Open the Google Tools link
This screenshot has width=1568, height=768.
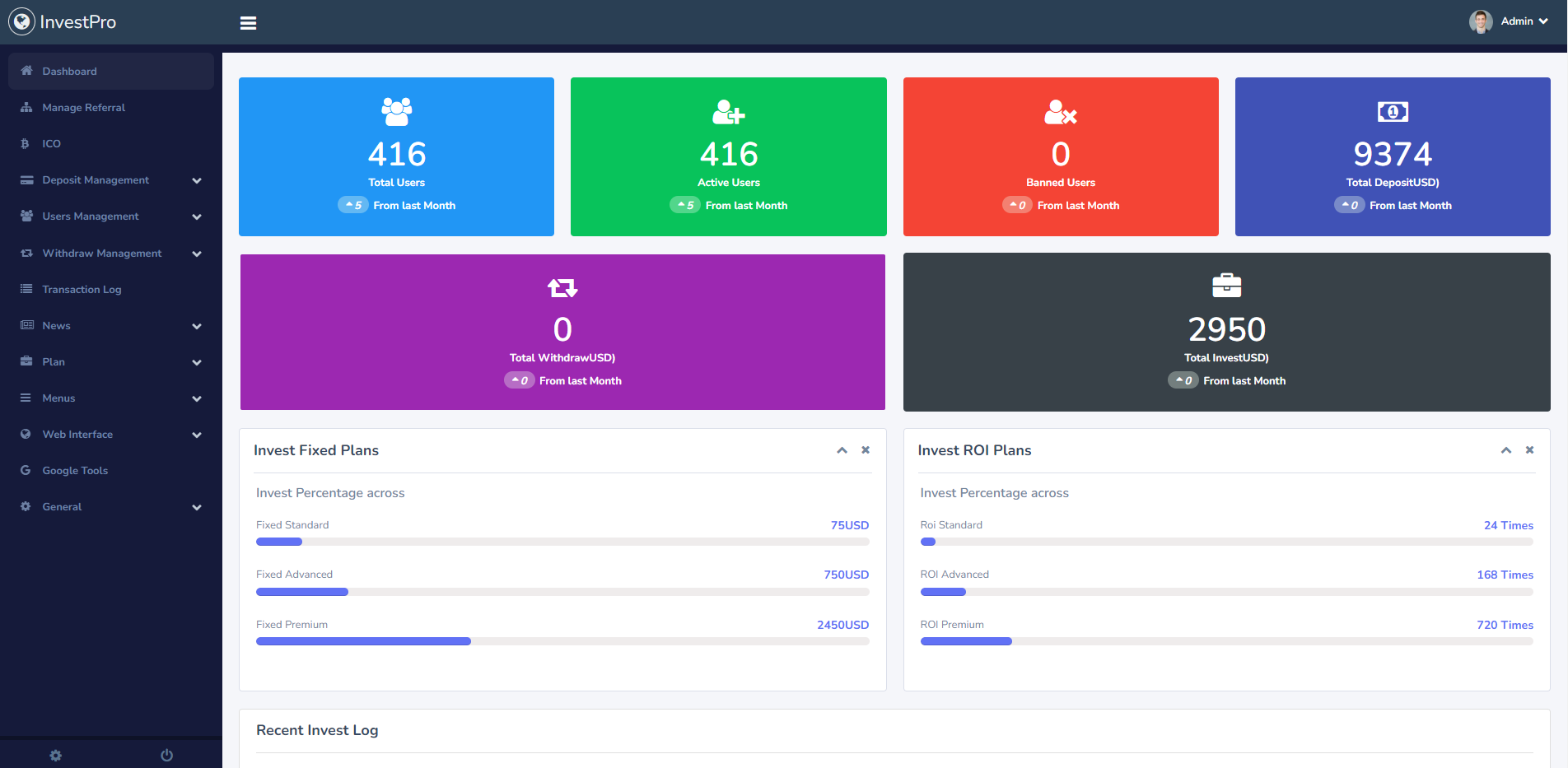tap(75, 471)
